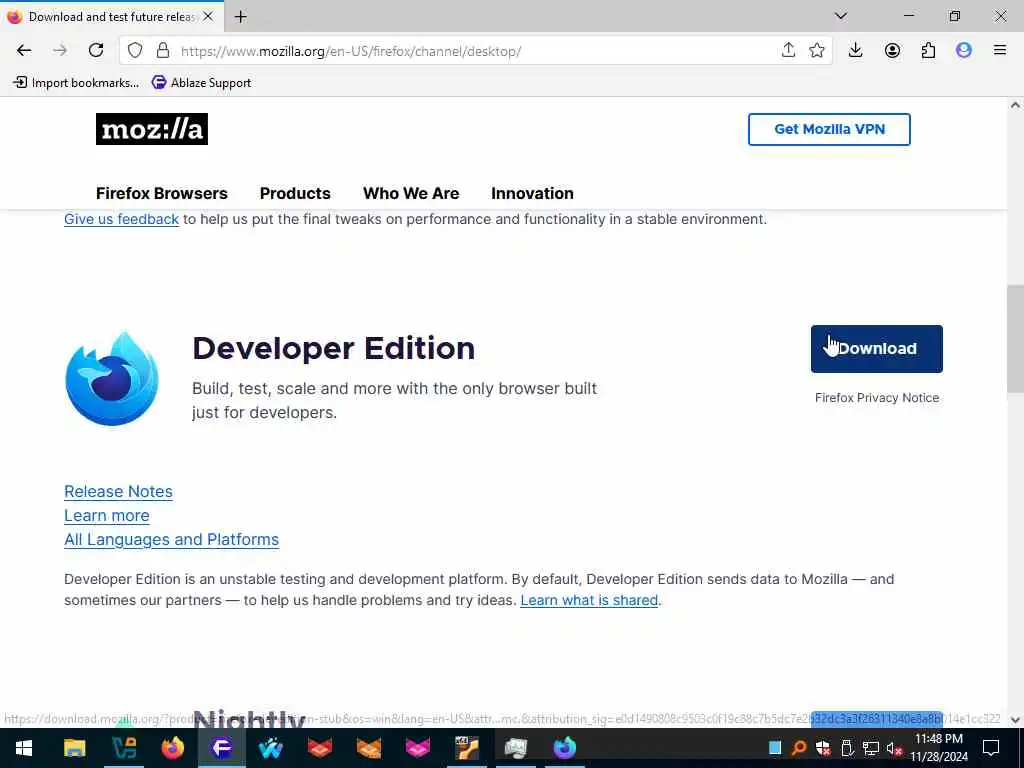Click the Developer Edition Firefox logo
The width and height of the screenshot is (1024, 768).
pos(112,379)
